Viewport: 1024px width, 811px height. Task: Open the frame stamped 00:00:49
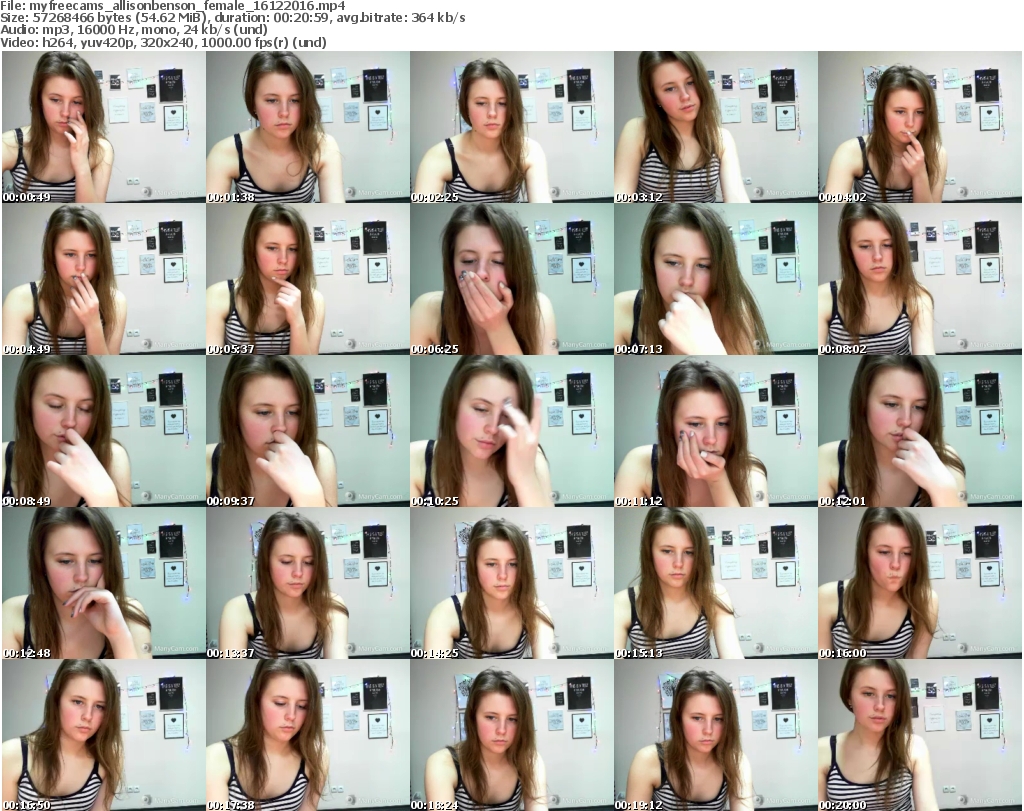104,127
